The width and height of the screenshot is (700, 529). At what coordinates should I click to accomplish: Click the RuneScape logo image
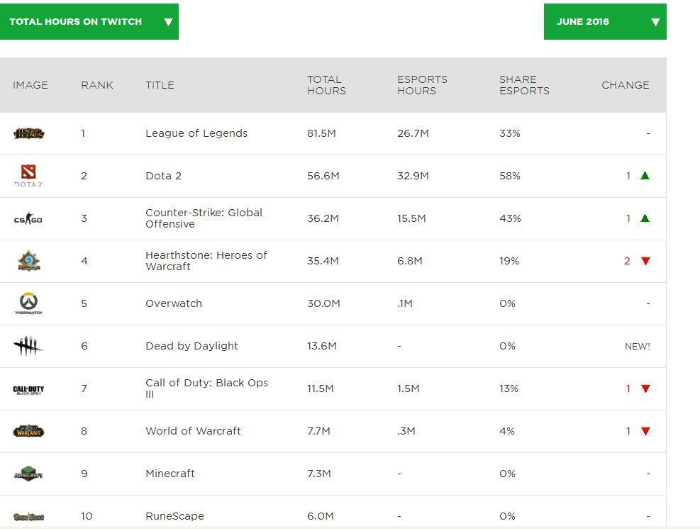pos(29,517)
